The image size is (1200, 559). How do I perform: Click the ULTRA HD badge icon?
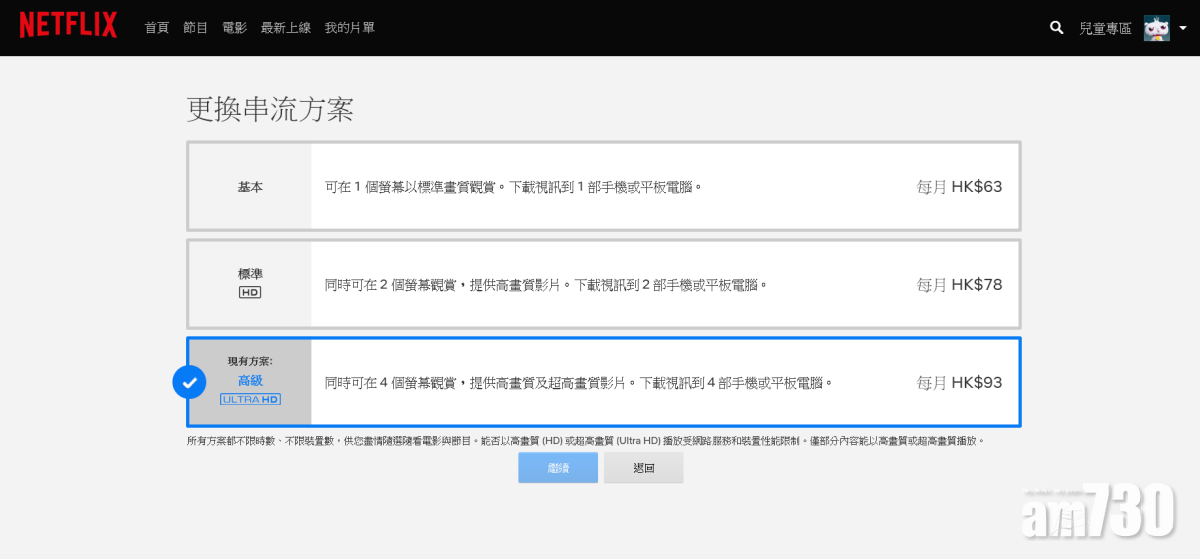250,399
